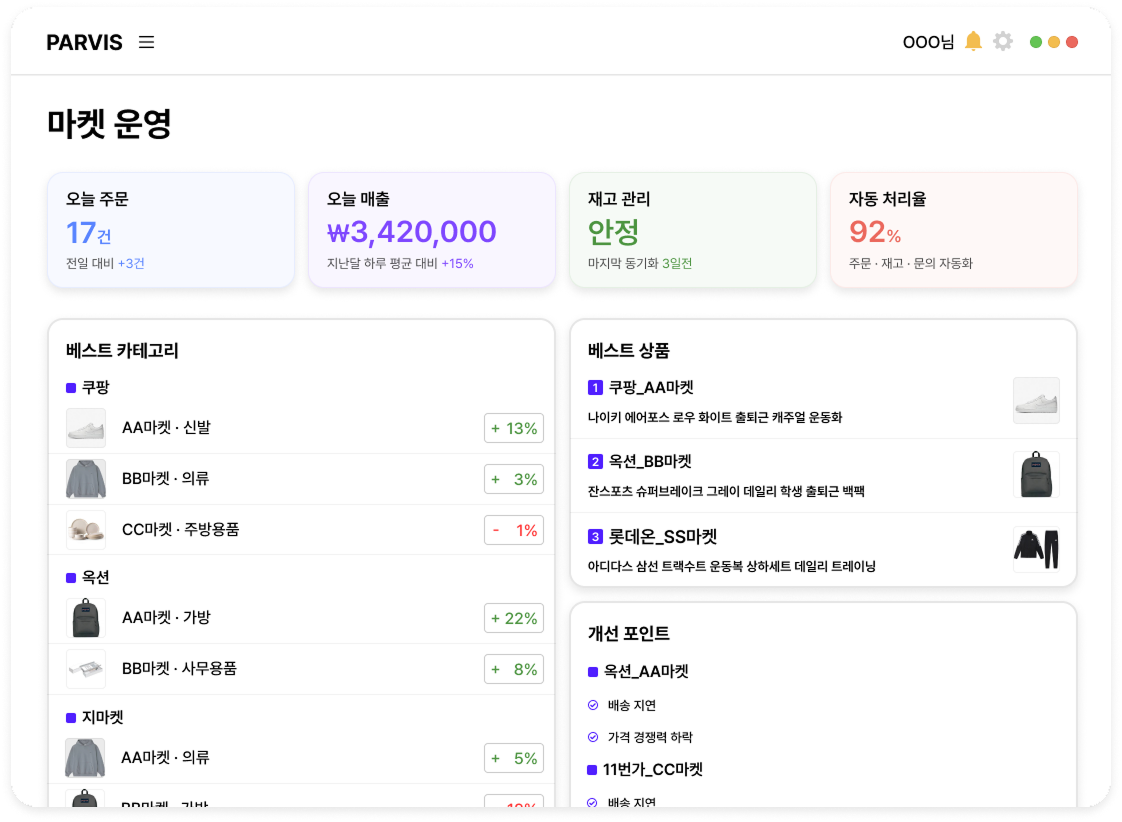Open settings via the gear icon
1122x822 pixels.
pos(1003,41)
